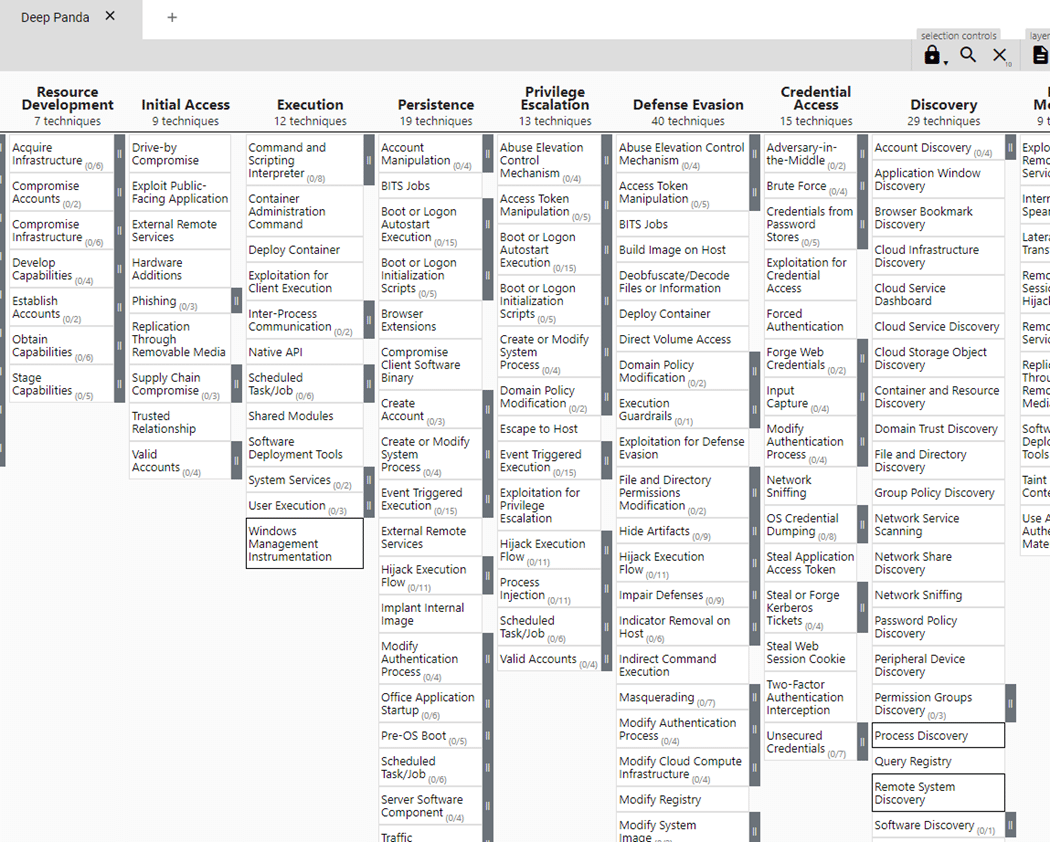Expand Acquire Infrastructure sub-techniques handle
Viewport: 1050px width, 842px height.
pyautogui.click(x=119, y=154)
